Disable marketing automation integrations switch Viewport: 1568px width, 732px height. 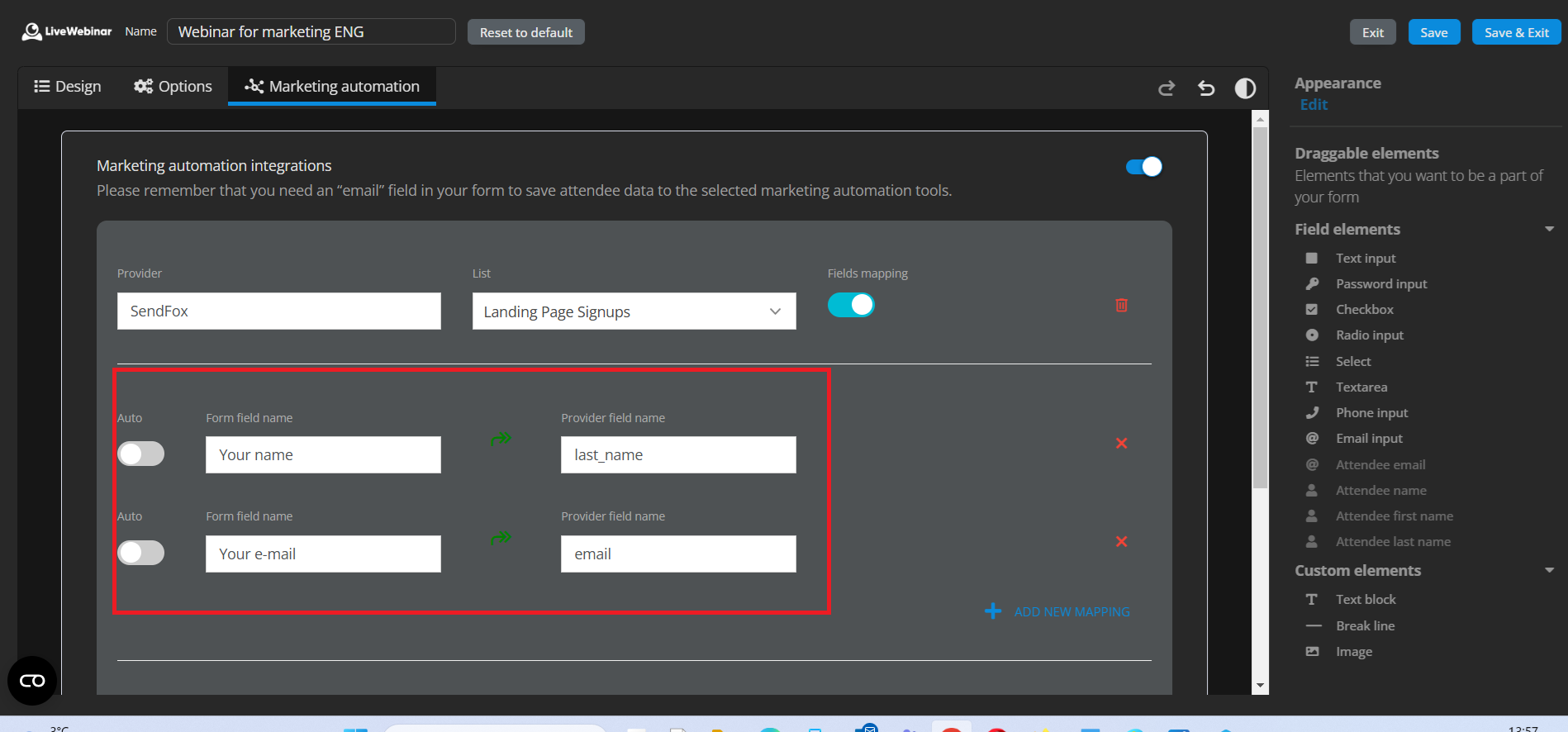[1143, 167]
